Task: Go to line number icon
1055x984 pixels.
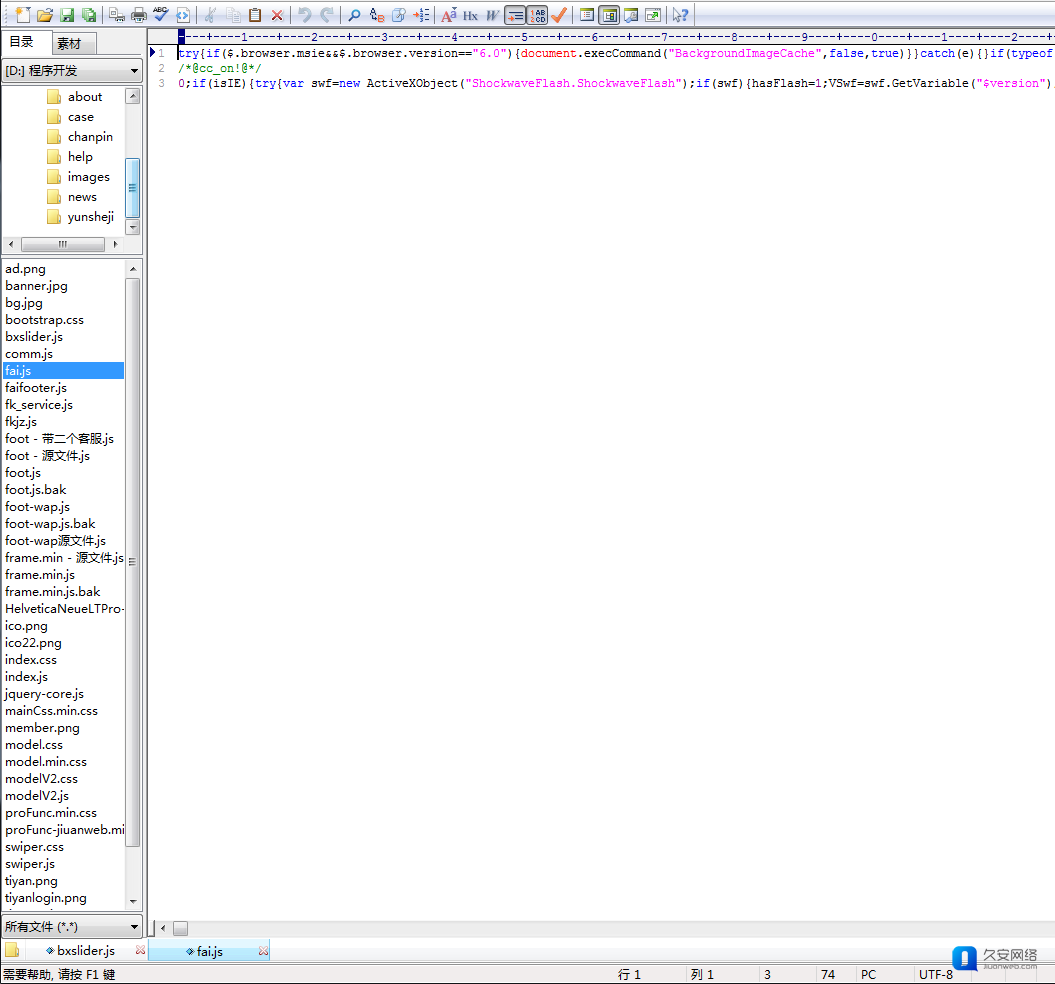Action: pos(421,15)
